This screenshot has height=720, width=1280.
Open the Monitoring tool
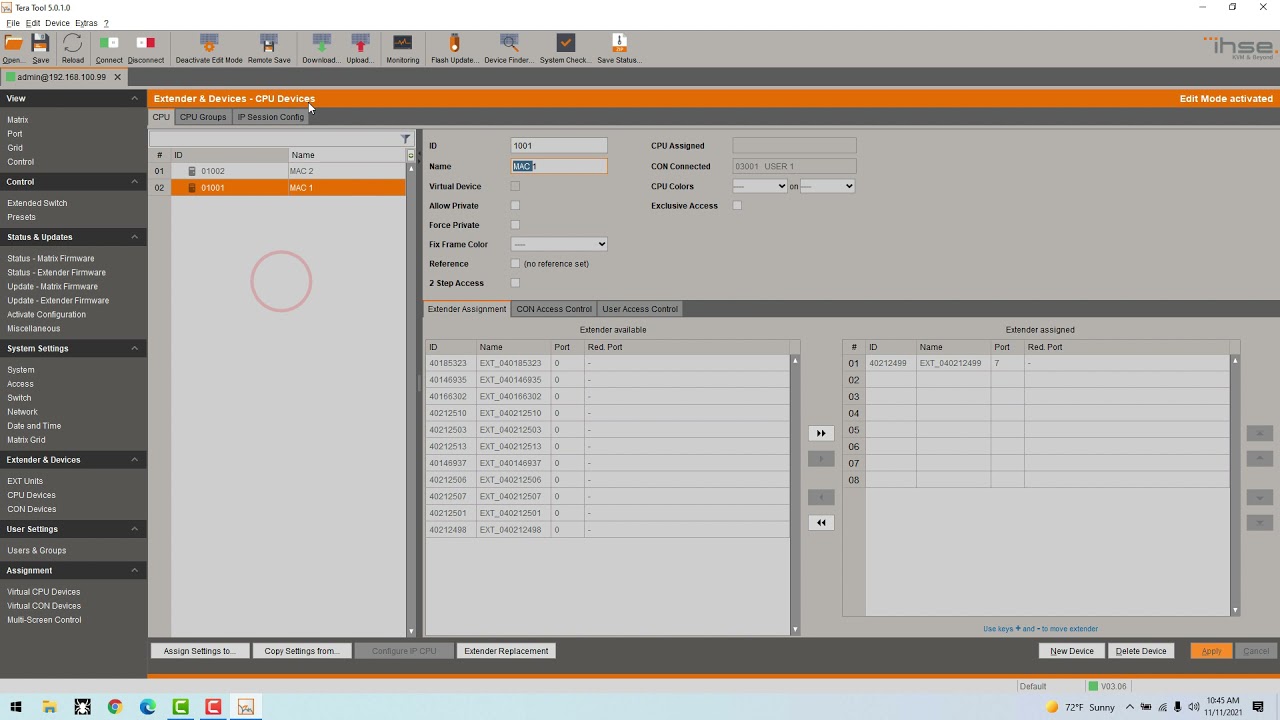click(402, 43)
